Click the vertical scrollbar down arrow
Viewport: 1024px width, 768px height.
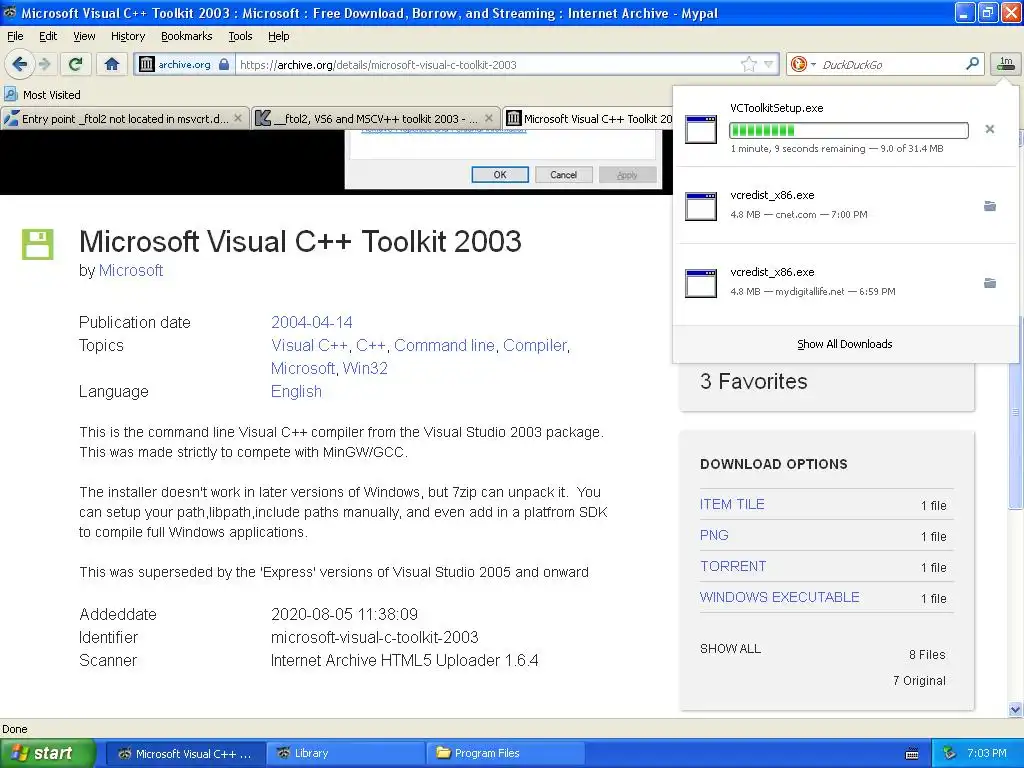click(x=1016, y=709)
